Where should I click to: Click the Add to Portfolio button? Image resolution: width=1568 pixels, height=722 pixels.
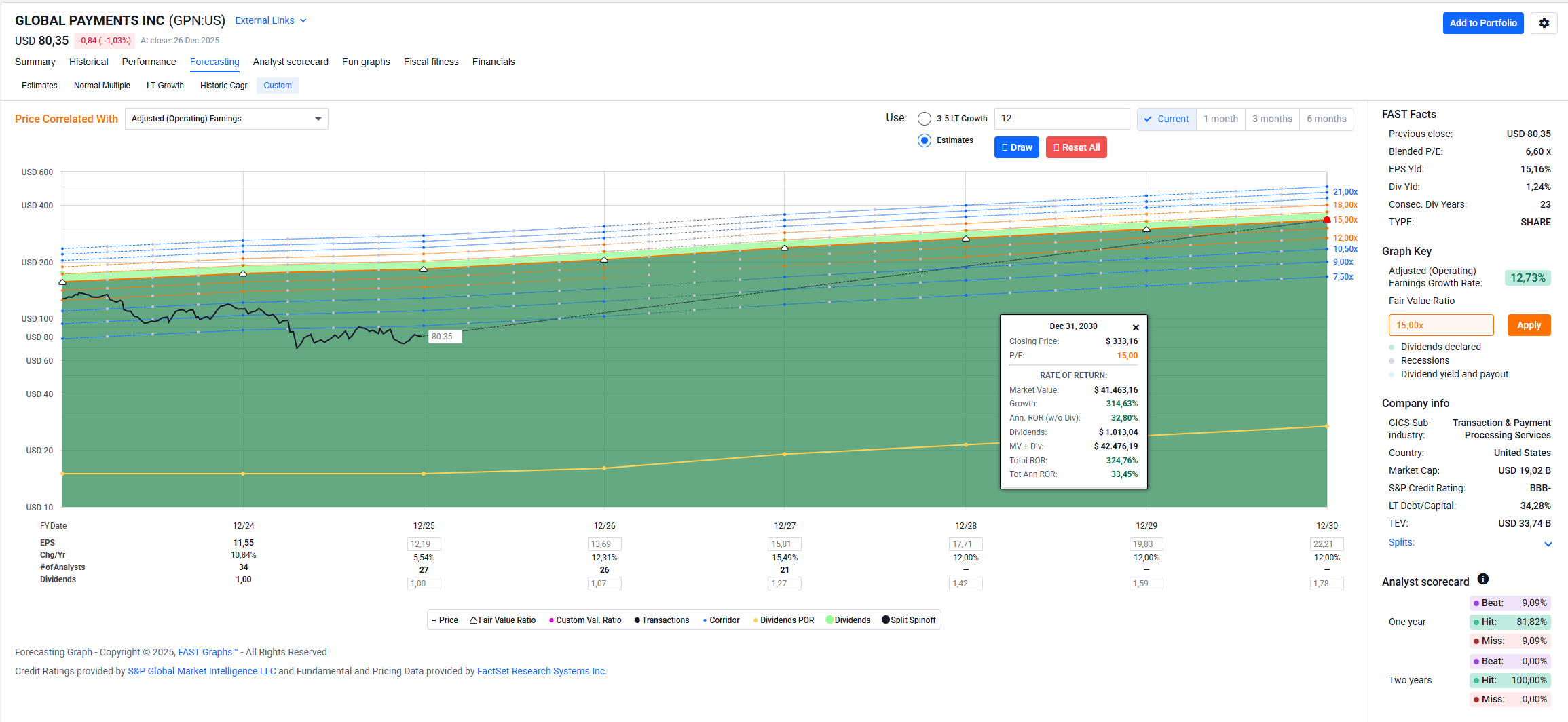pos(1482,23)
